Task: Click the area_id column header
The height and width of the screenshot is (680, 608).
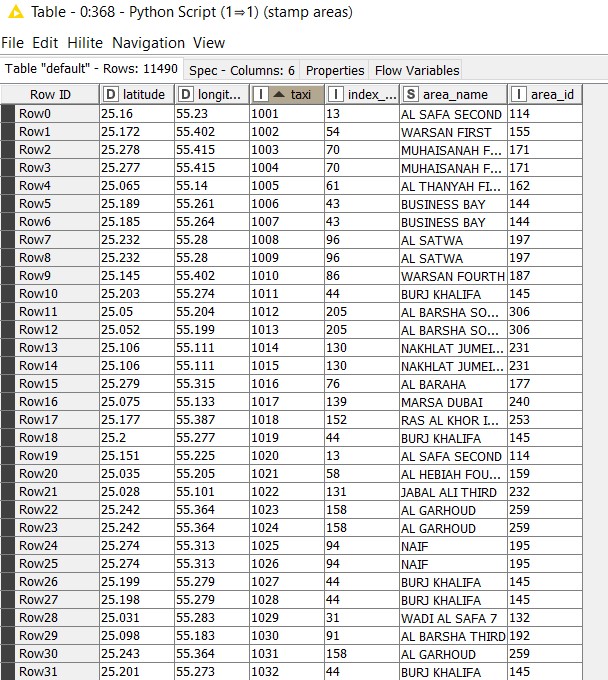Action: (x=545, y=94)
